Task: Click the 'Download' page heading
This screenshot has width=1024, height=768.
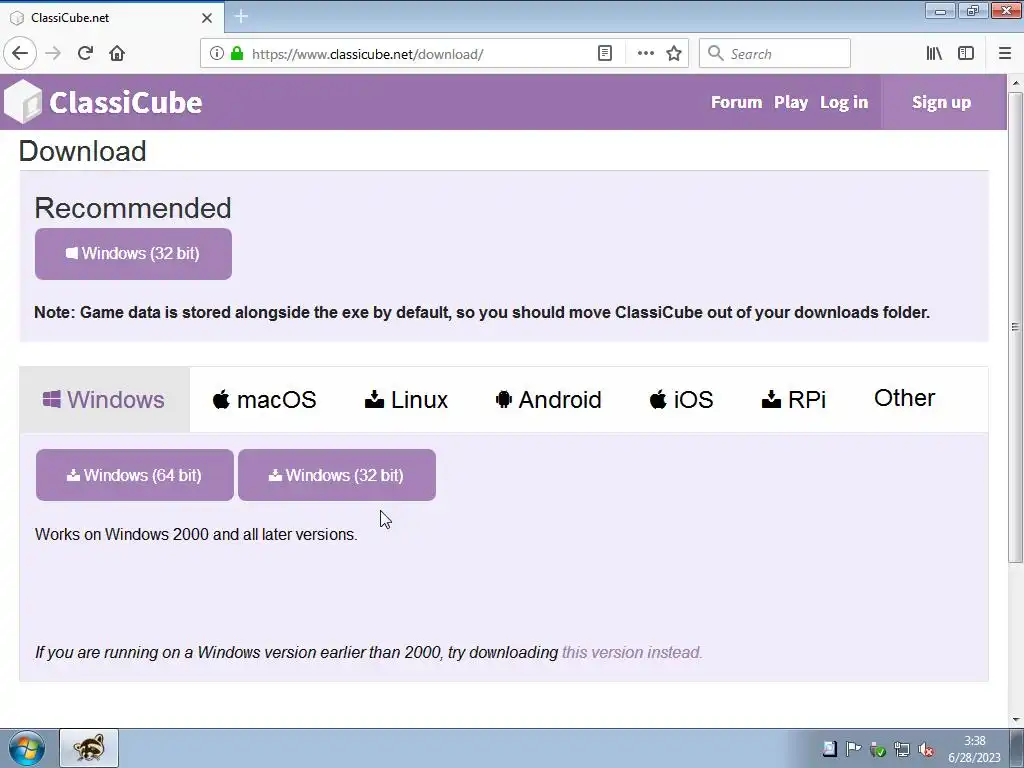Action: click(x=82, y=151)
